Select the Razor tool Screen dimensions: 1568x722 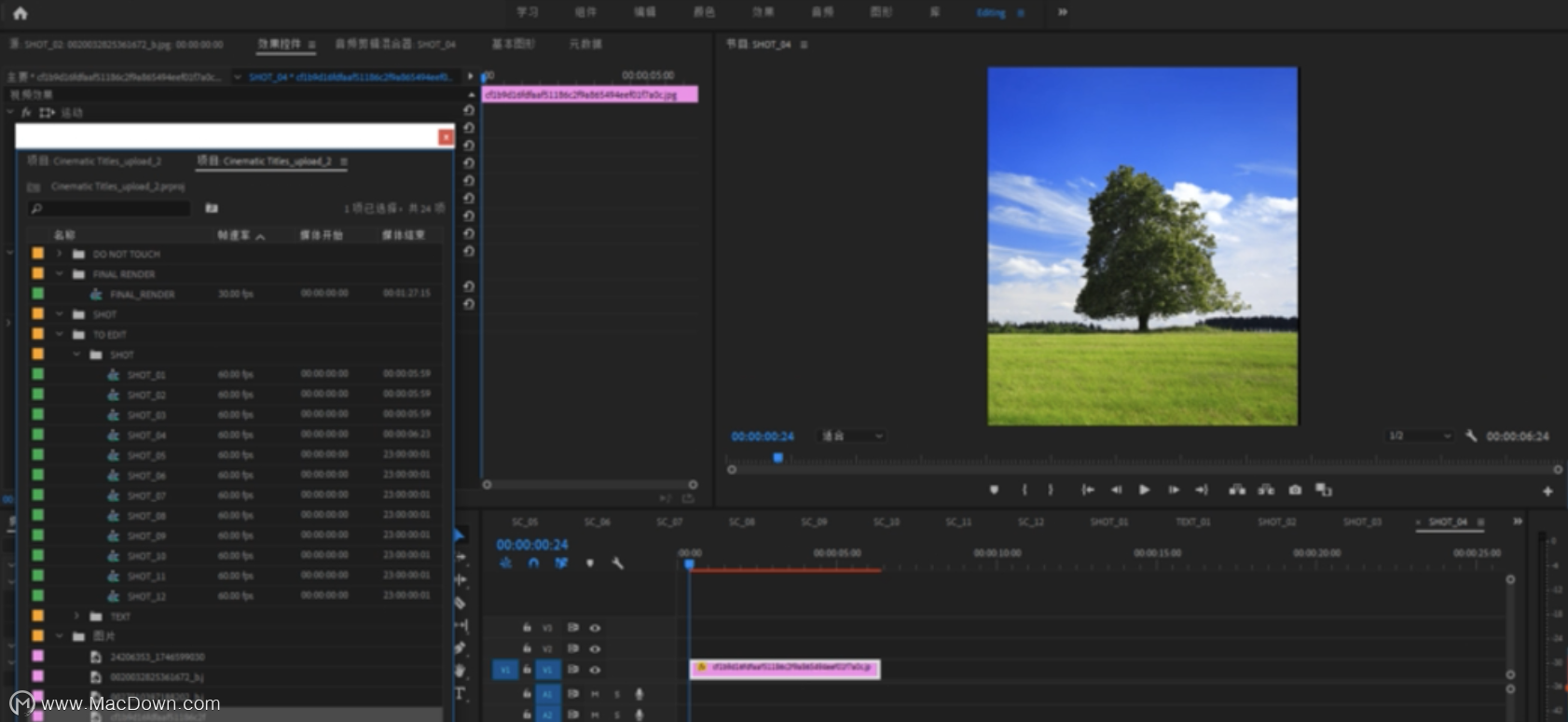[460, 603]
